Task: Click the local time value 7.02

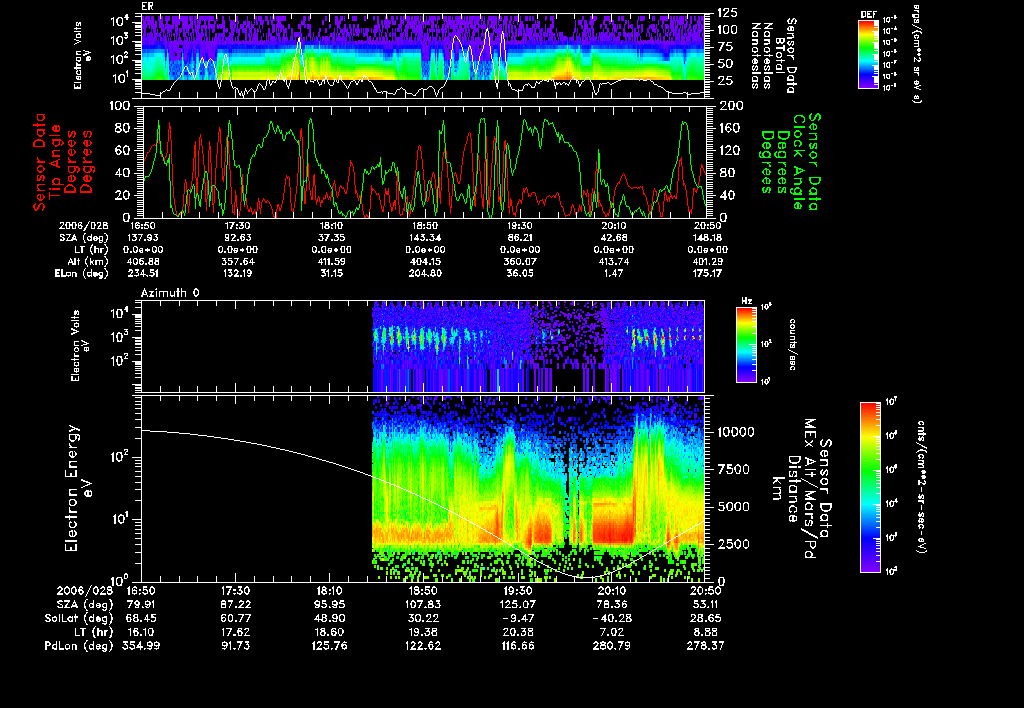Action: 611,632
